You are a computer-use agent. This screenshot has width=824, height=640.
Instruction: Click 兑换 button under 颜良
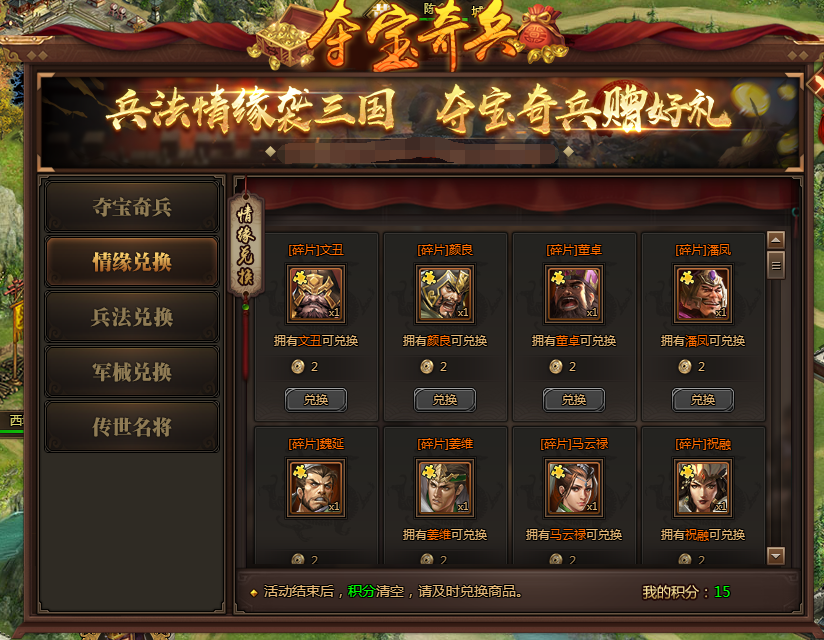coord(445,400)
